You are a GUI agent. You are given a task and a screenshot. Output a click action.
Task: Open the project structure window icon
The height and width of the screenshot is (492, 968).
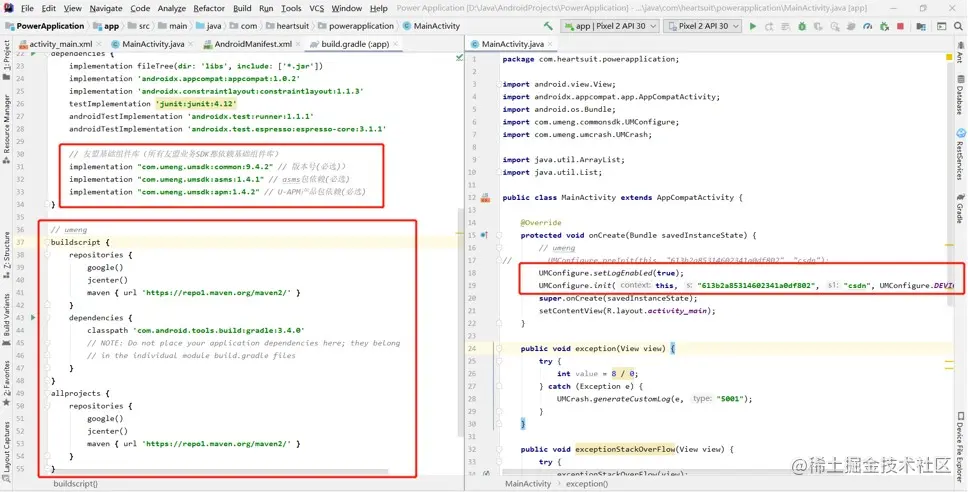[x=921, y=26]
